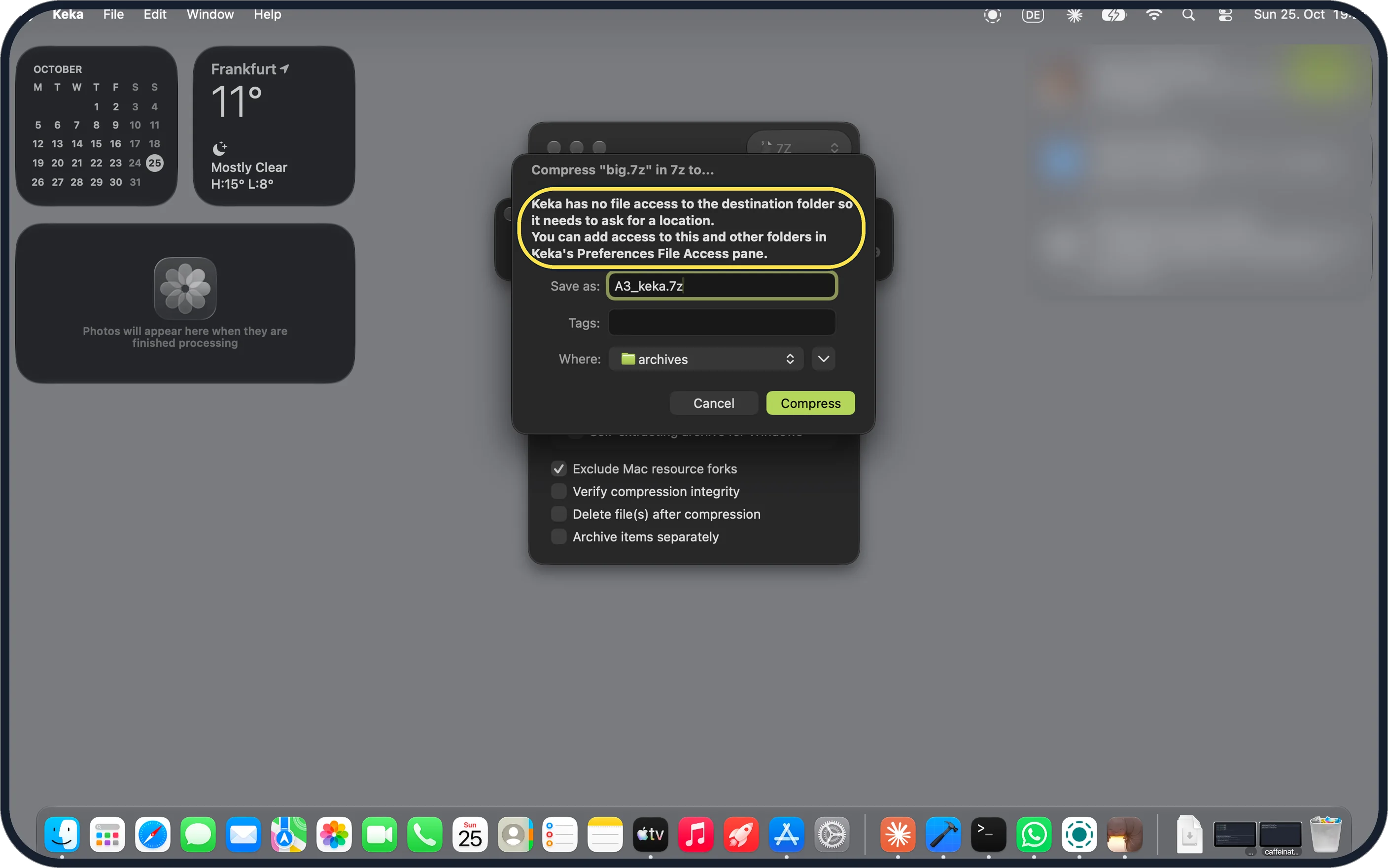Viewport: 1388px width, 868px height.
Task: Click the Wi-Fi status icon
Action: pos(1154,15)
